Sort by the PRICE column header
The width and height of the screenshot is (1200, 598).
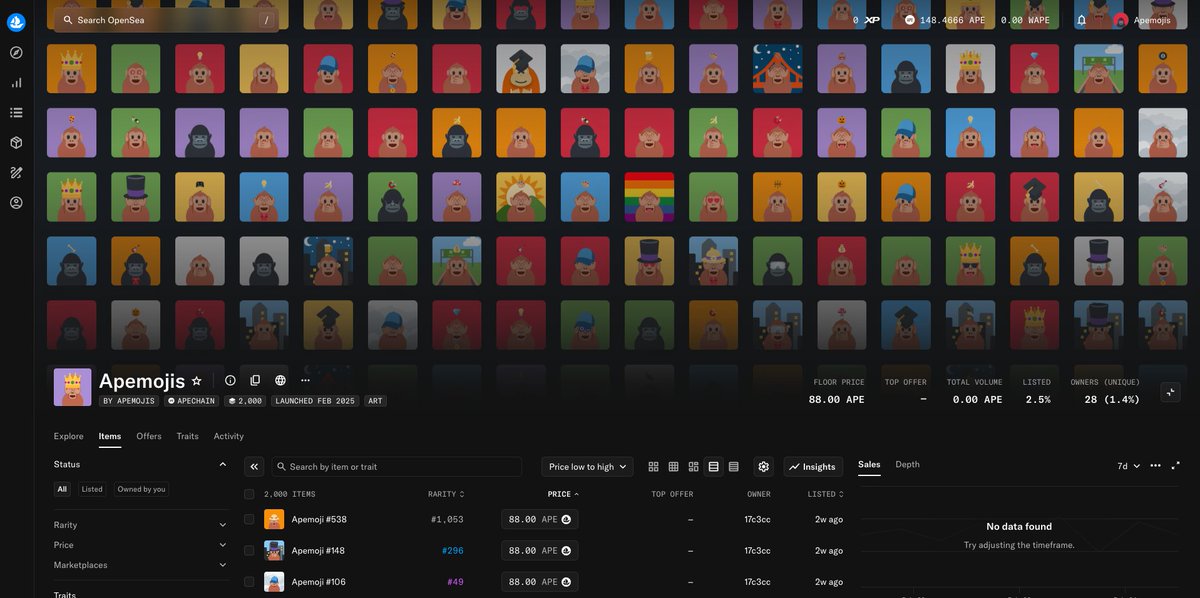coord(563,494)
